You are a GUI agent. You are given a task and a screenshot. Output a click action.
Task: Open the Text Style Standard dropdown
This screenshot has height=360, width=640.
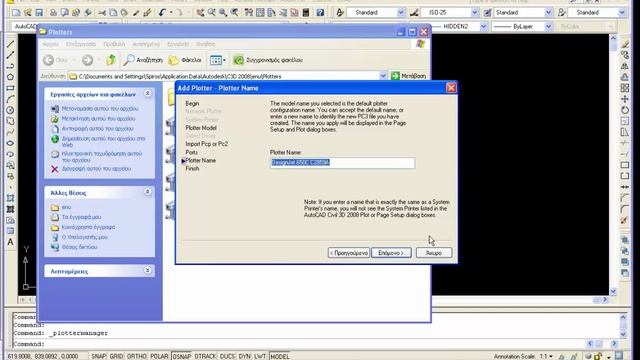click(x=400, y=13)
